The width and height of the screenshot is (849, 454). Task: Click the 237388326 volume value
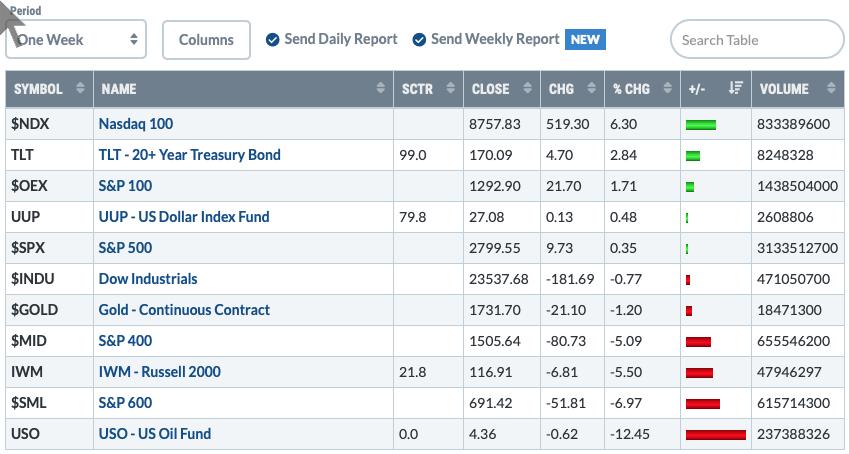tap(793, 433)
